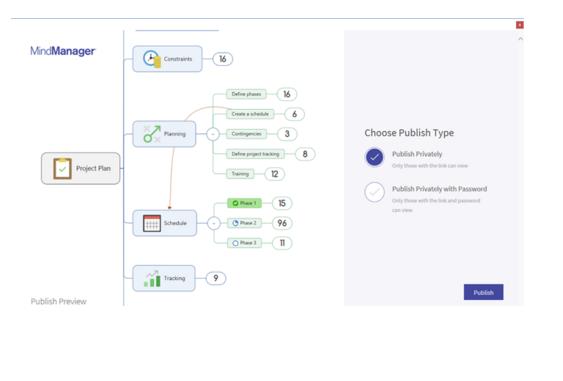Click the calendar icon on Schedule topic
The image size is (563, 381).
click(152, 223)
